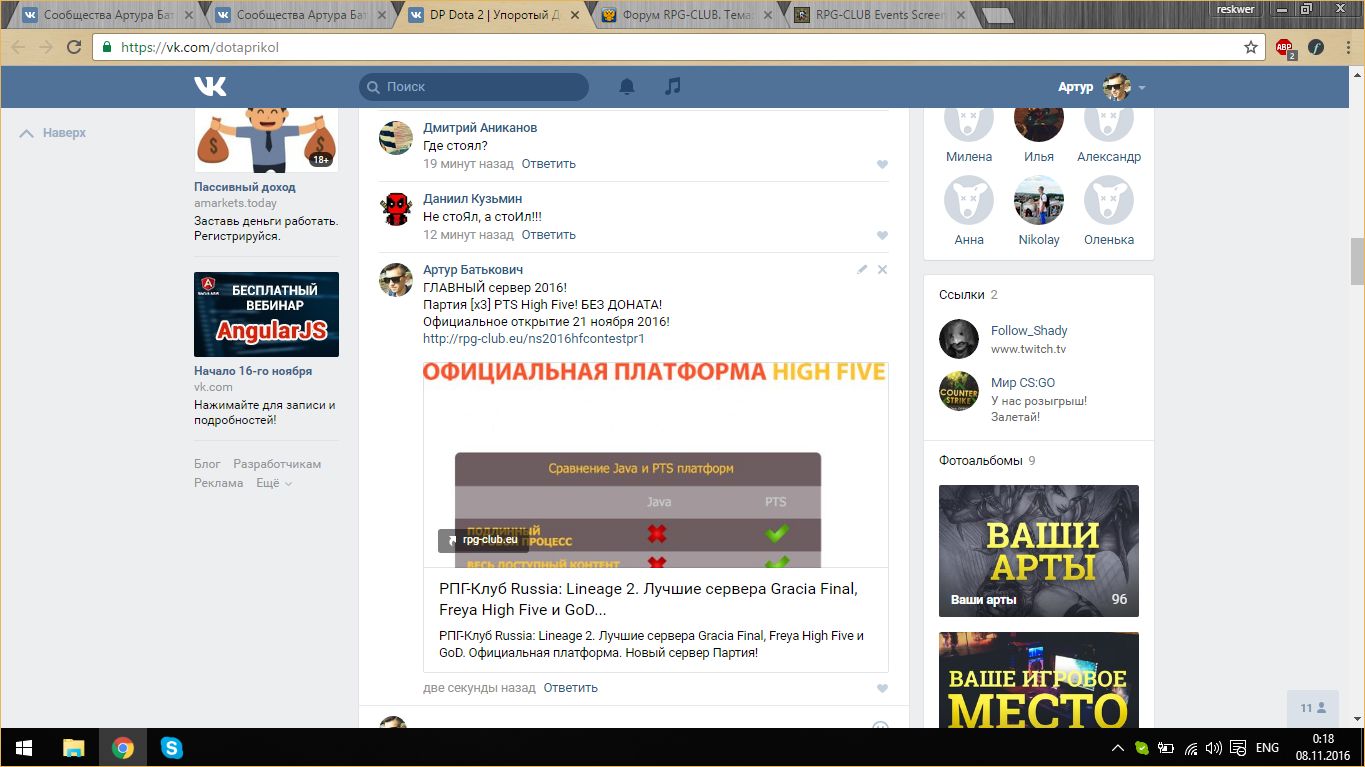
Task: Open the music player note icon
Action: [x=673, y=87]
